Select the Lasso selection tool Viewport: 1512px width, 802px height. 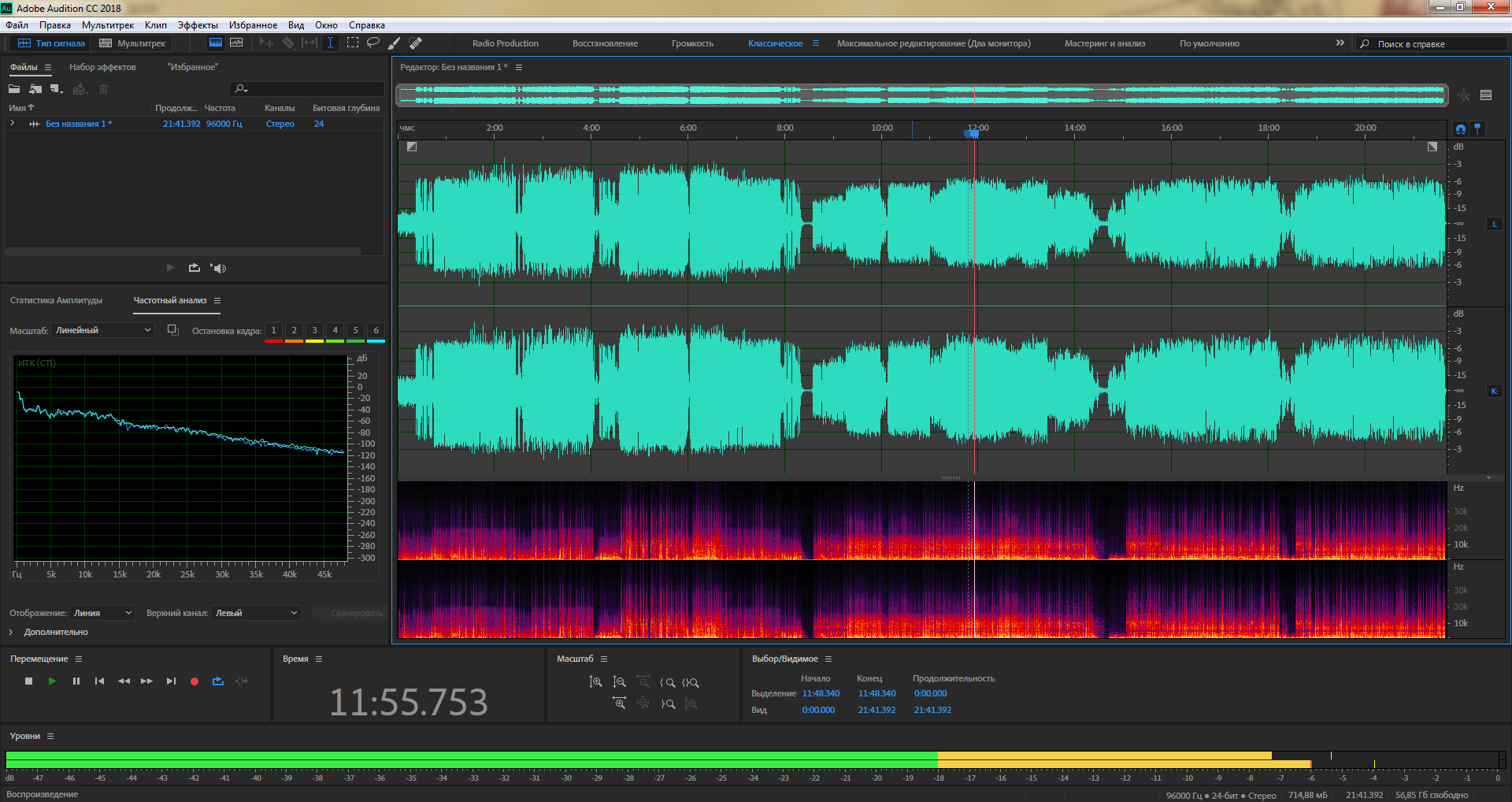click(373, 43)
